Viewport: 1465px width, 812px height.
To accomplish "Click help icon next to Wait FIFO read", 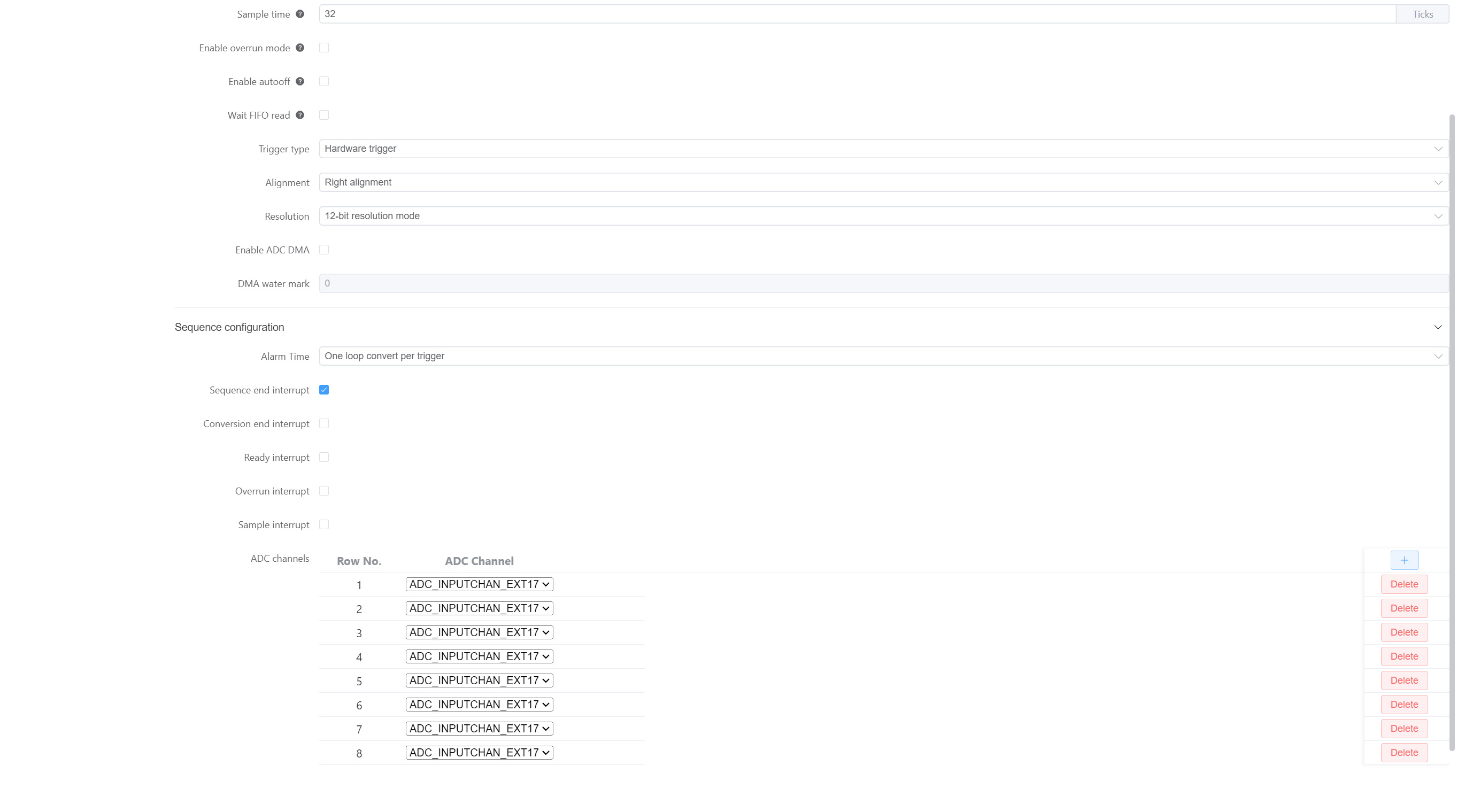I will pos(300,115).
